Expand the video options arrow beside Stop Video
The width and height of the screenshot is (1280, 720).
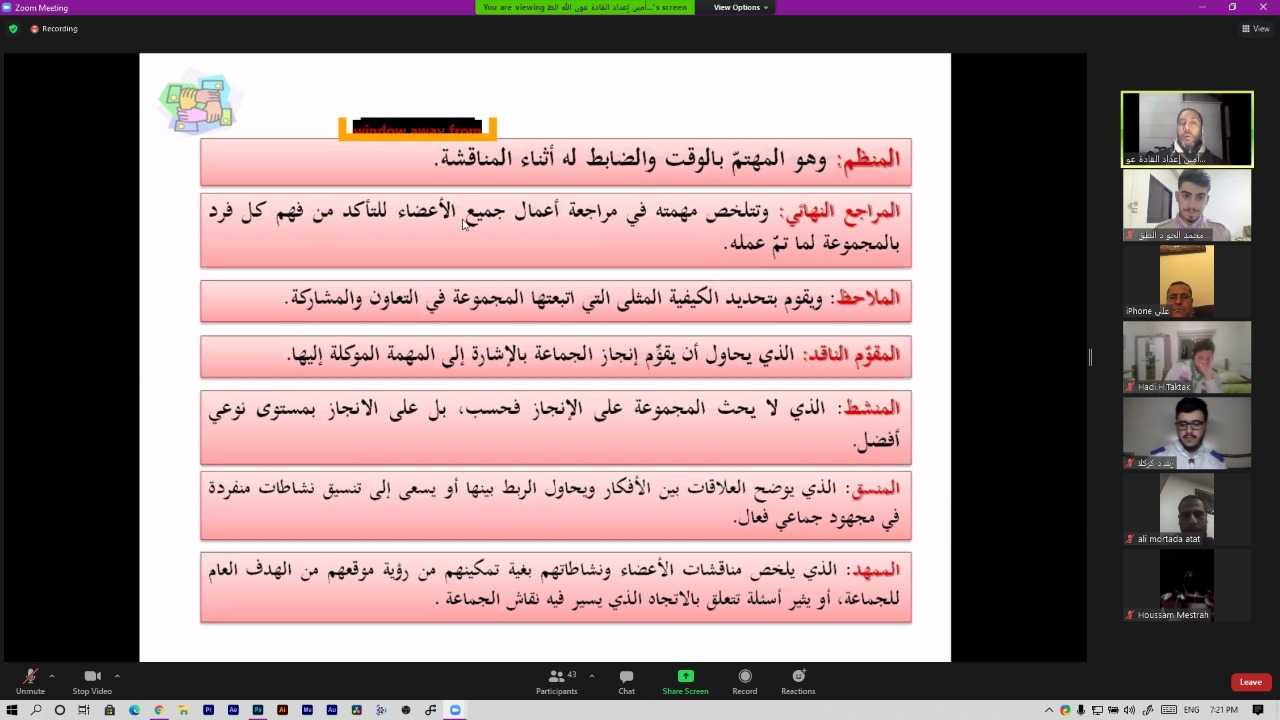117,676
